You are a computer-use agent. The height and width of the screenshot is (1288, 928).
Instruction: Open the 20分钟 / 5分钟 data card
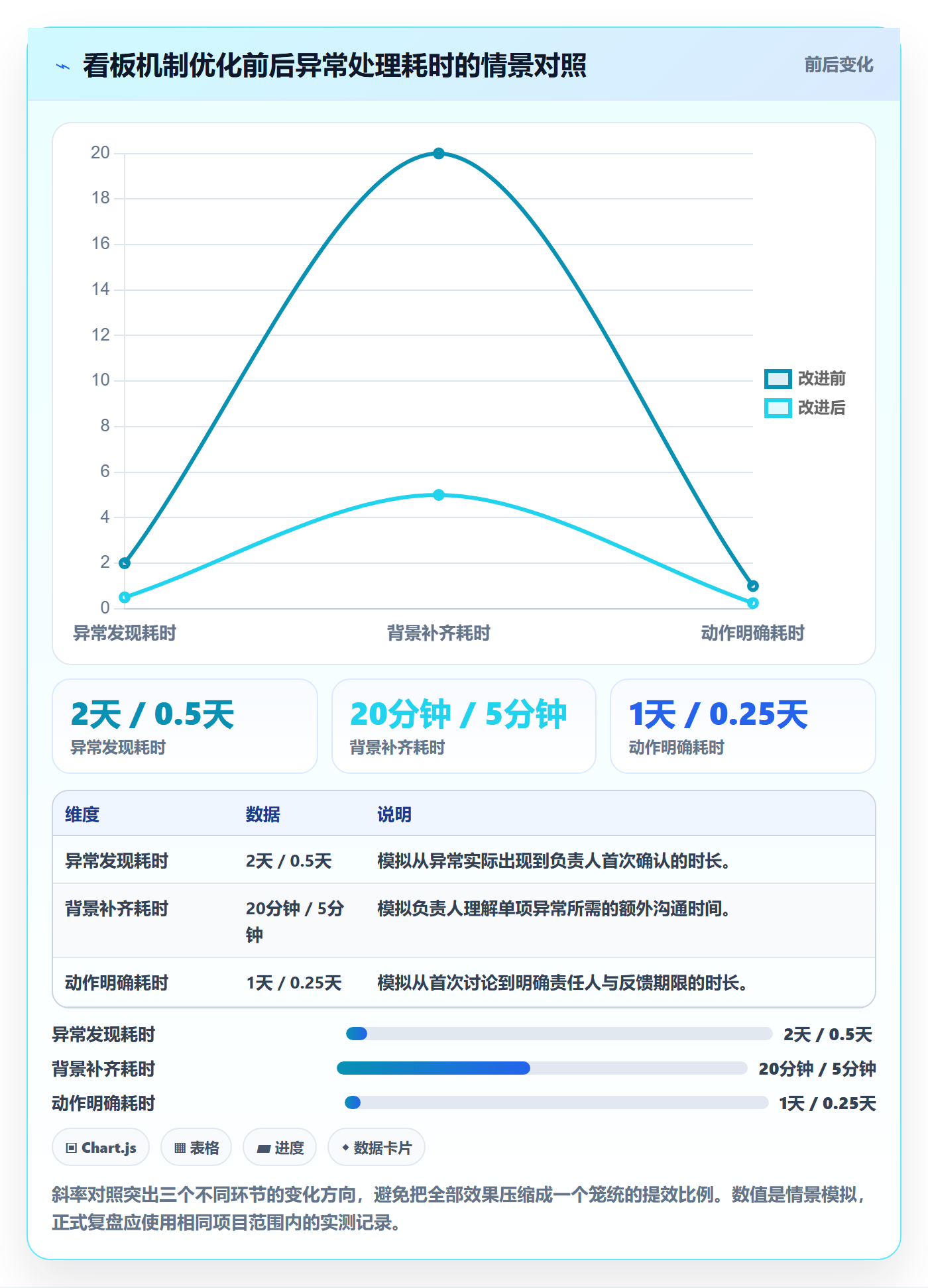[464, 726]
